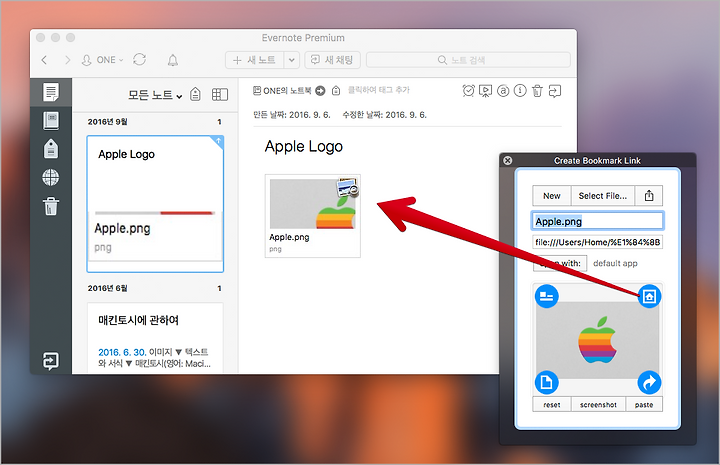This screenshot has height=465, width=720.
Task: Click the sync icon in Evernote toolbar
Action: click(x=140, y=60)
